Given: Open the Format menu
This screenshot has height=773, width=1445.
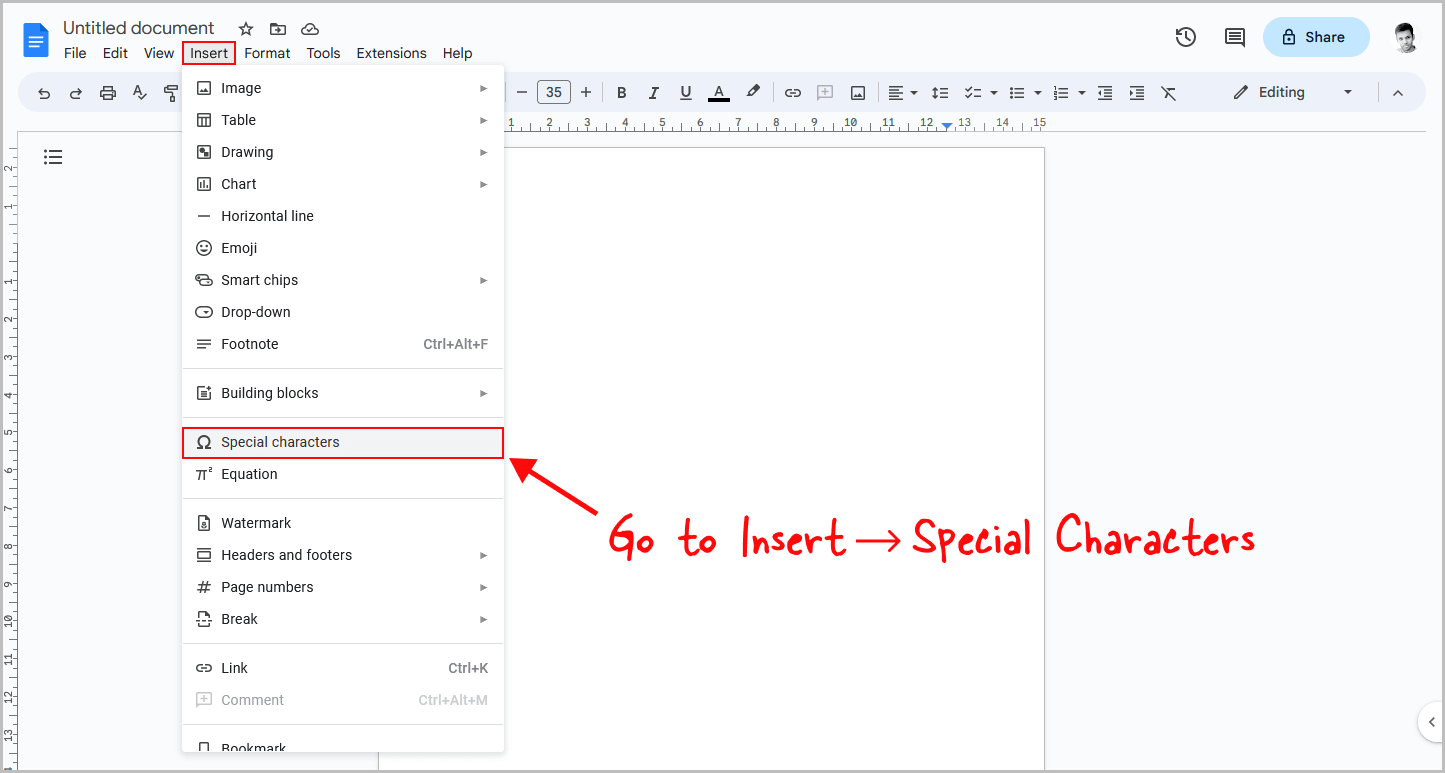Looking at the screenshot, I should [266, 53].
